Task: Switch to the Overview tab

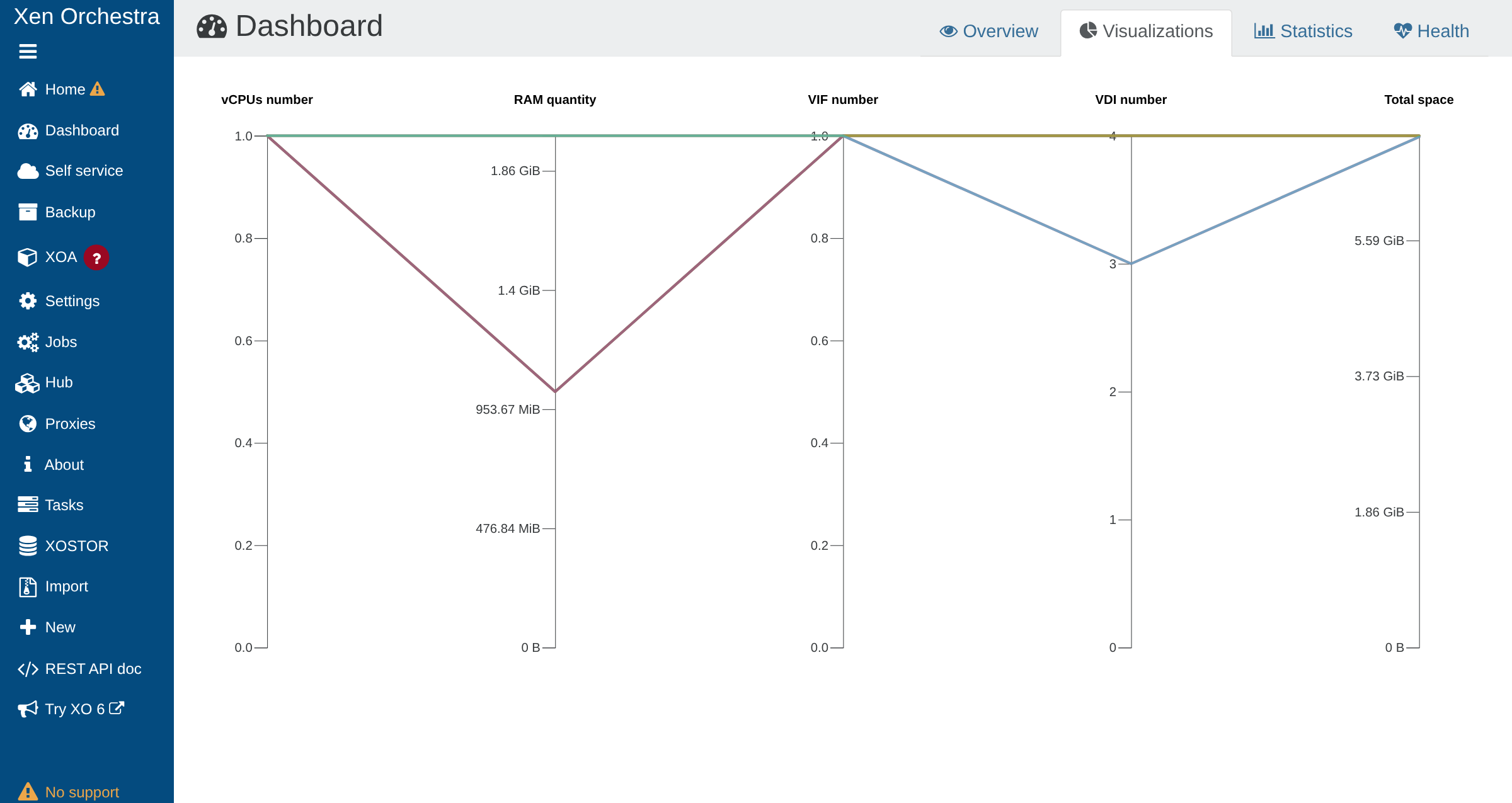Action: (x=989, y=31)
